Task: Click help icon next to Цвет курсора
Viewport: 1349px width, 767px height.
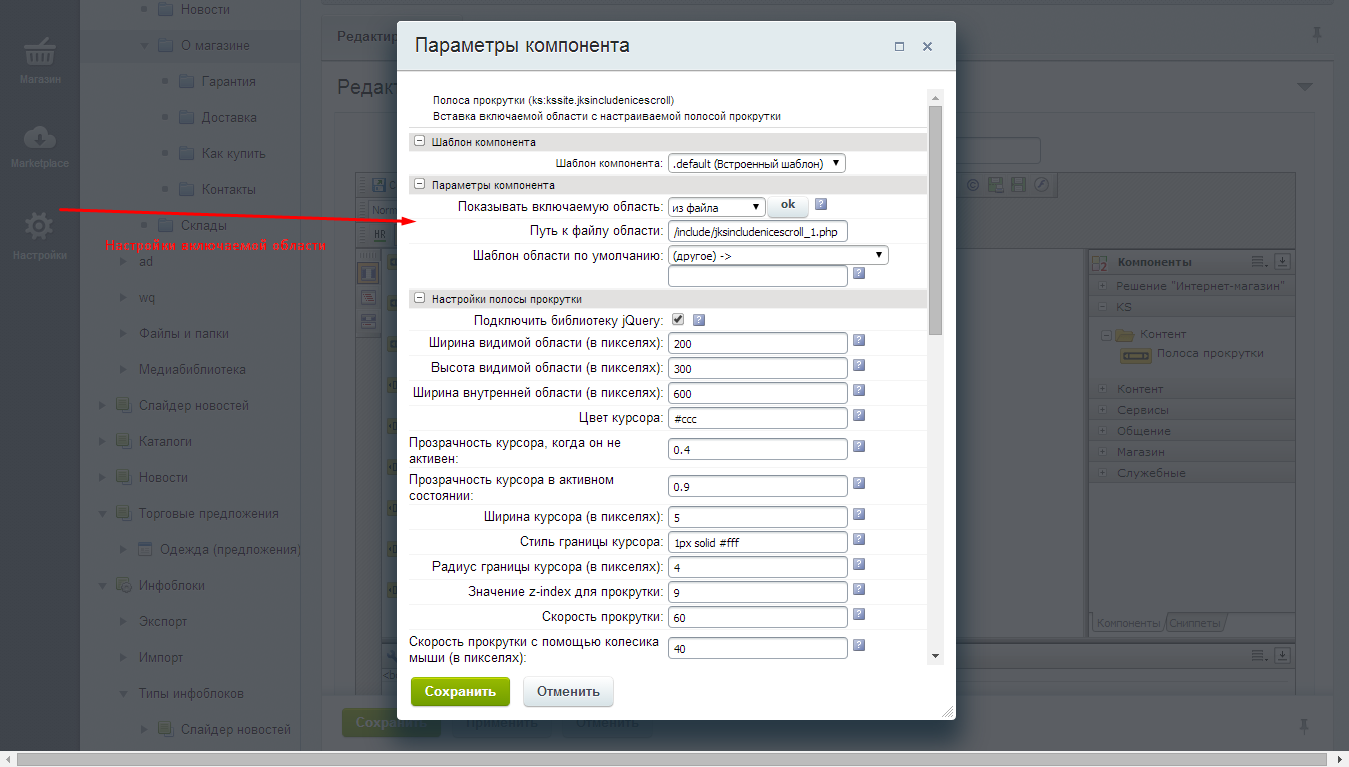Action: click(858, 416)
